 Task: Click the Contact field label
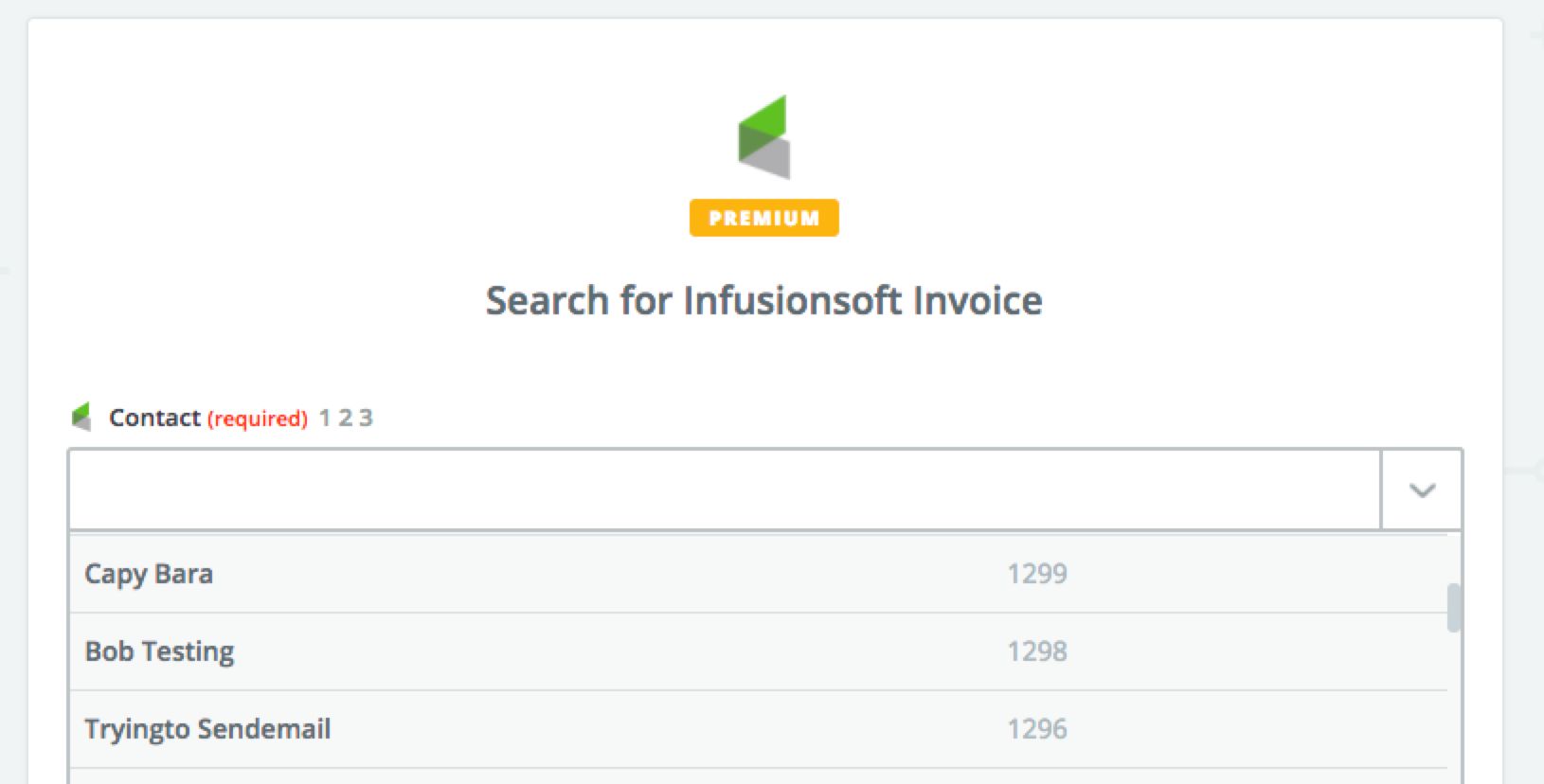pyautogui.click(x=154, y=418)
